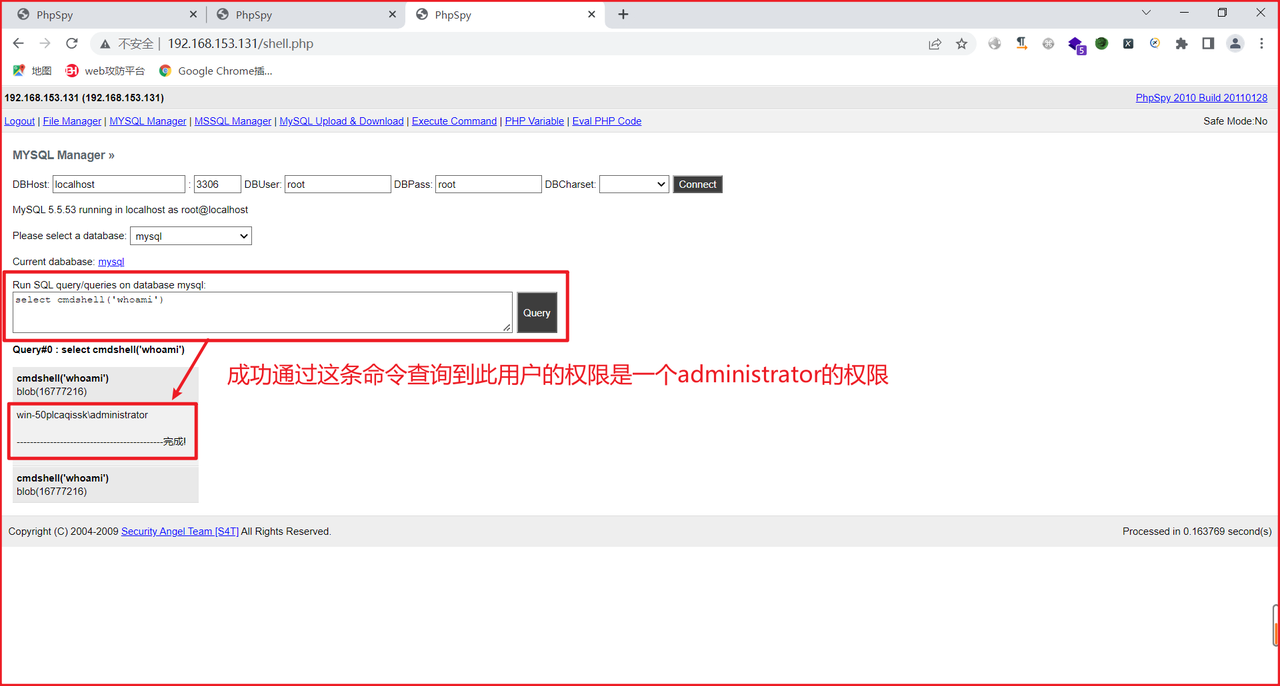Select the win-50plcaqissk\administrator result text
Viewport: 1280px width, 686px height.
point(82,415)
